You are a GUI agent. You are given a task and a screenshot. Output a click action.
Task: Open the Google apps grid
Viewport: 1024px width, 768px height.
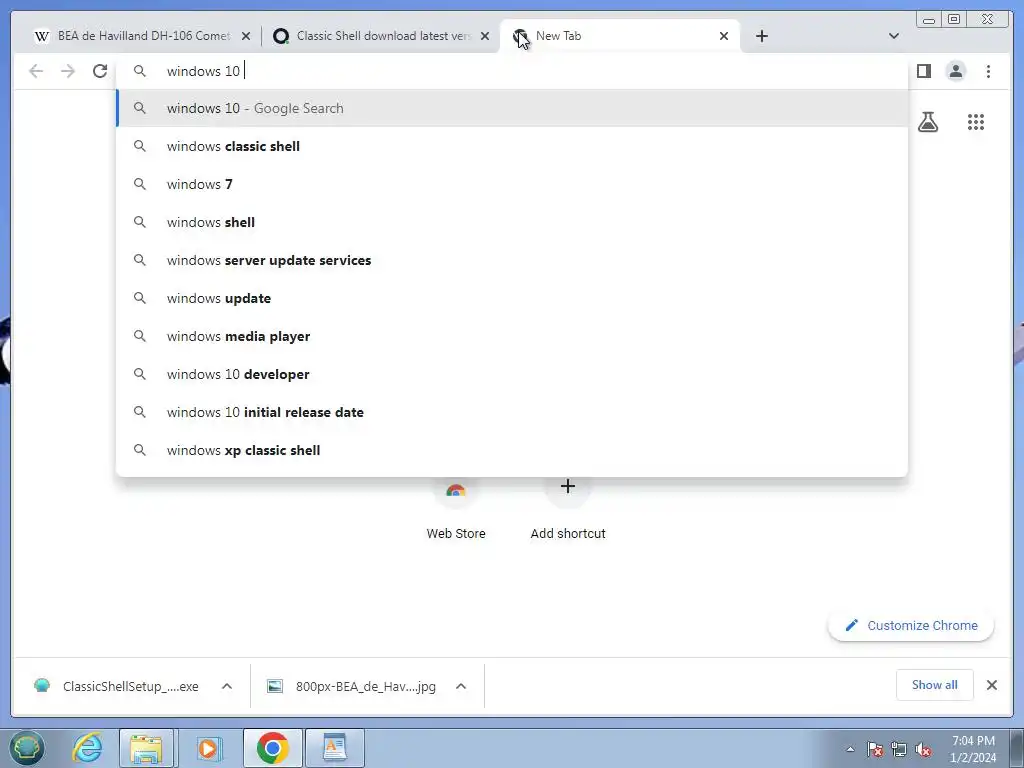pyautogui.click(x=976, y=122)
